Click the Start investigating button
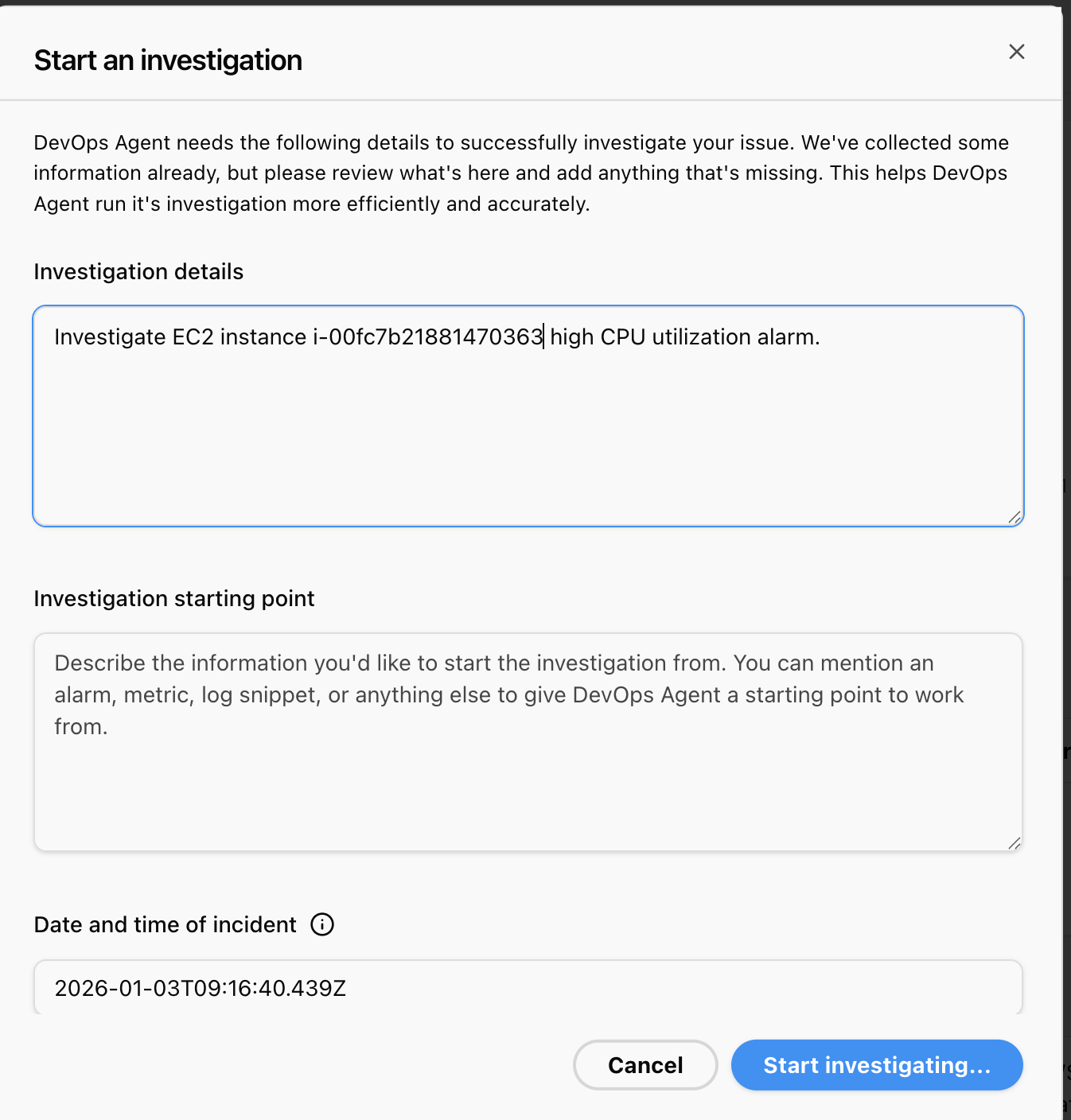The height and width of the screenshot is (1120, 1071). pyautogui.click(x=876, y=1065)
